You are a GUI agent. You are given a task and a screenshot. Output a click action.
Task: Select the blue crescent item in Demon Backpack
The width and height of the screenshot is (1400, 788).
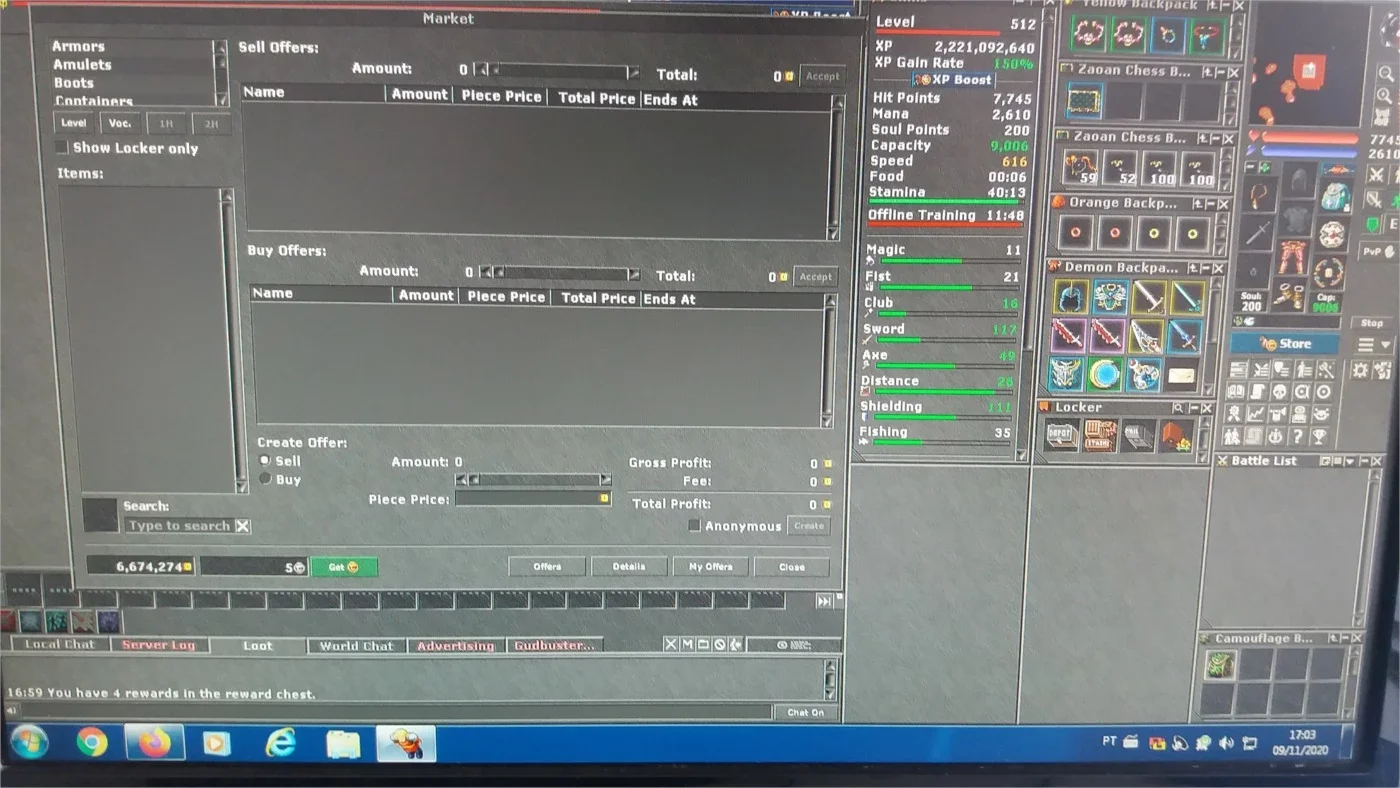tap(1106, 375)
